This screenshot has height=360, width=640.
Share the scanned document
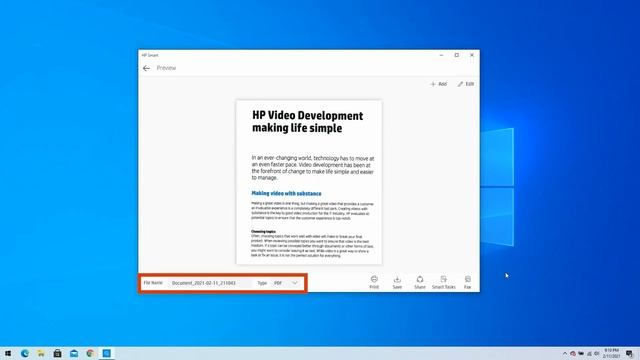click(420, 282)
